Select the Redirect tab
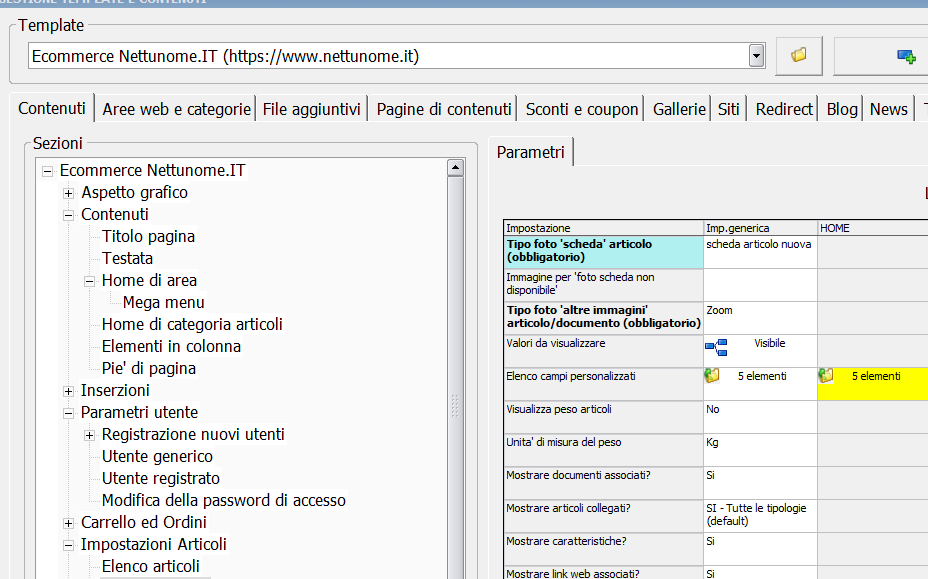Image resolution: width=928 pixels, height=579 pixels. [784, 110]
